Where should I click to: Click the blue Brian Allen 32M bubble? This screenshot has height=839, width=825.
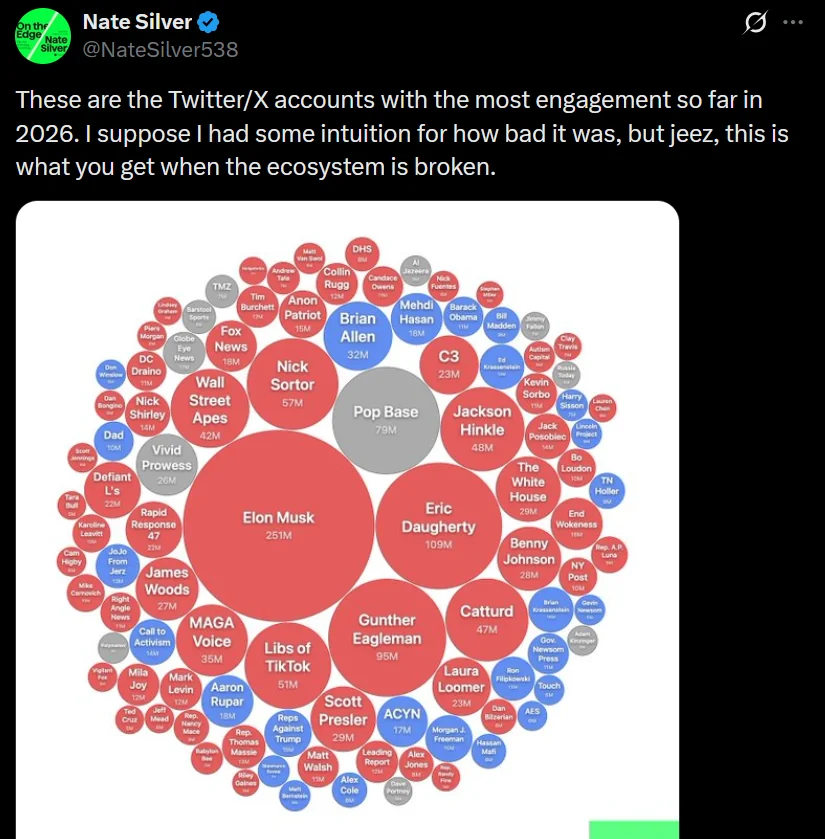357,334
